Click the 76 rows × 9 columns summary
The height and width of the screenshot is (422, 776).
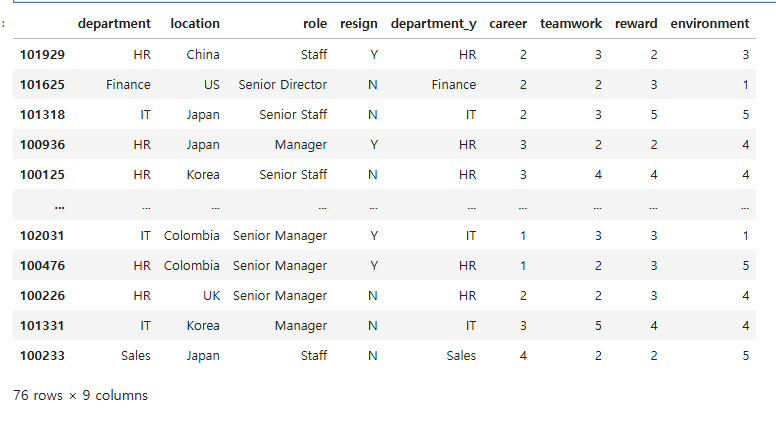coord(80,395)
